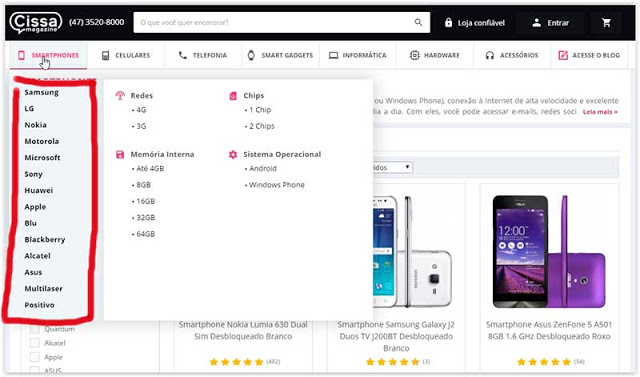Click the padlock Loja confiável icon
The width and height of the screenshot is (640, 377).
click(x=448, y=22)
